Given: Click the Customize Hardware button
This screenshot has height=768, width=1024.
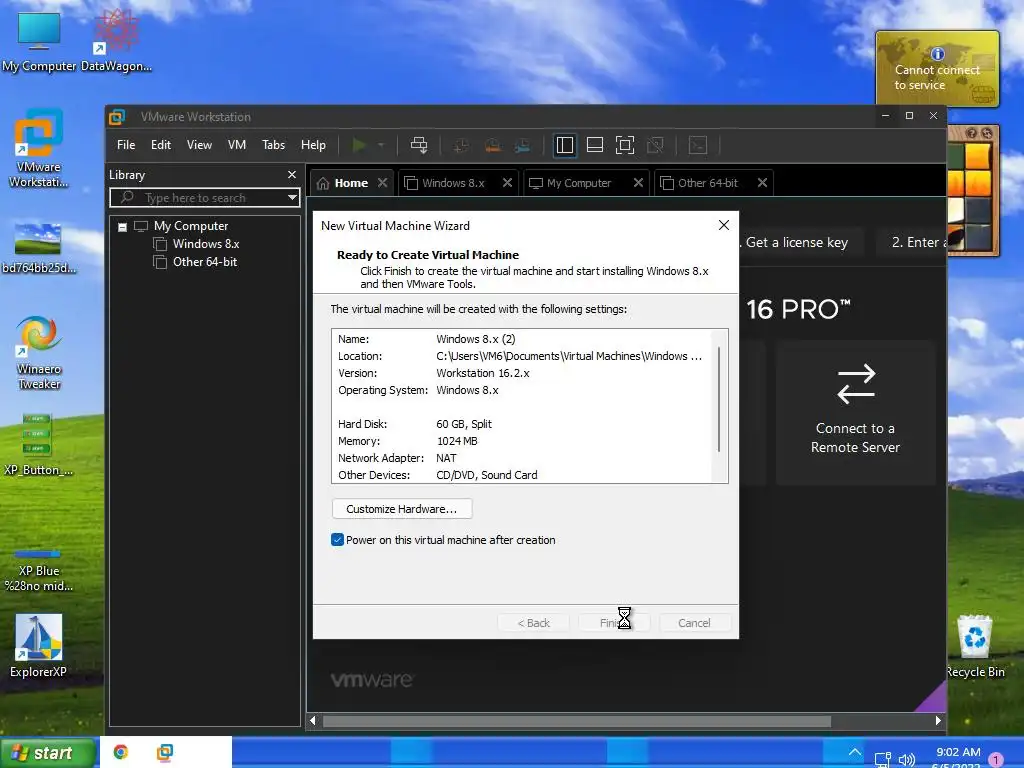Looking at the screenshot, I should [402, 509].
